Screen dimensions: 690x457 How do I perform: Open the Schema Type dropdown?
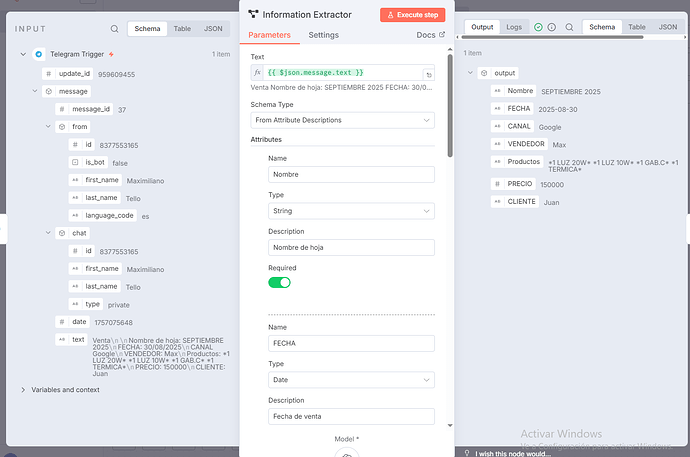click(x=342, y=120)
